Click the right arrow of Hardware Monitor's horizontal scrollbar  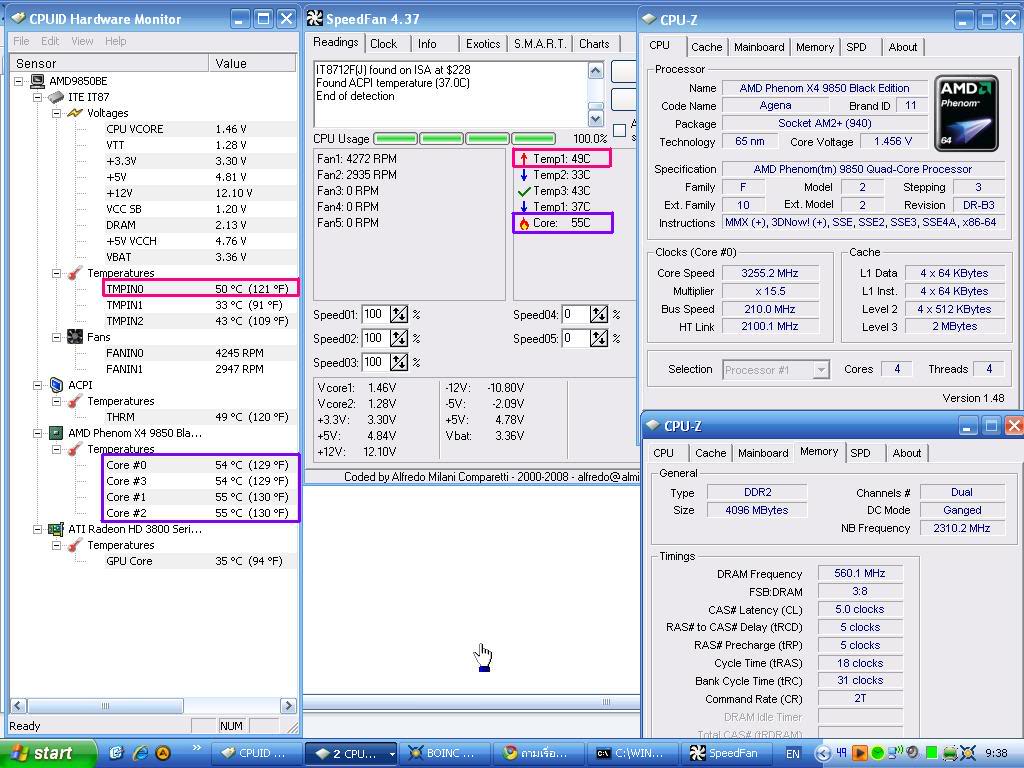(288, 705)
